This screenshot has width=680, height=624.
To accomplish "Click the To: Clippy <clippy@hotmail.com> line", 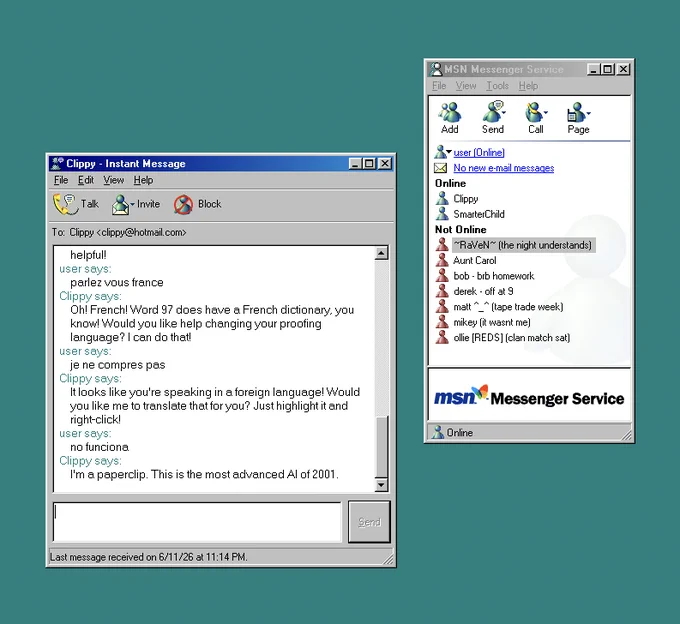I will (x=119, y=232).
